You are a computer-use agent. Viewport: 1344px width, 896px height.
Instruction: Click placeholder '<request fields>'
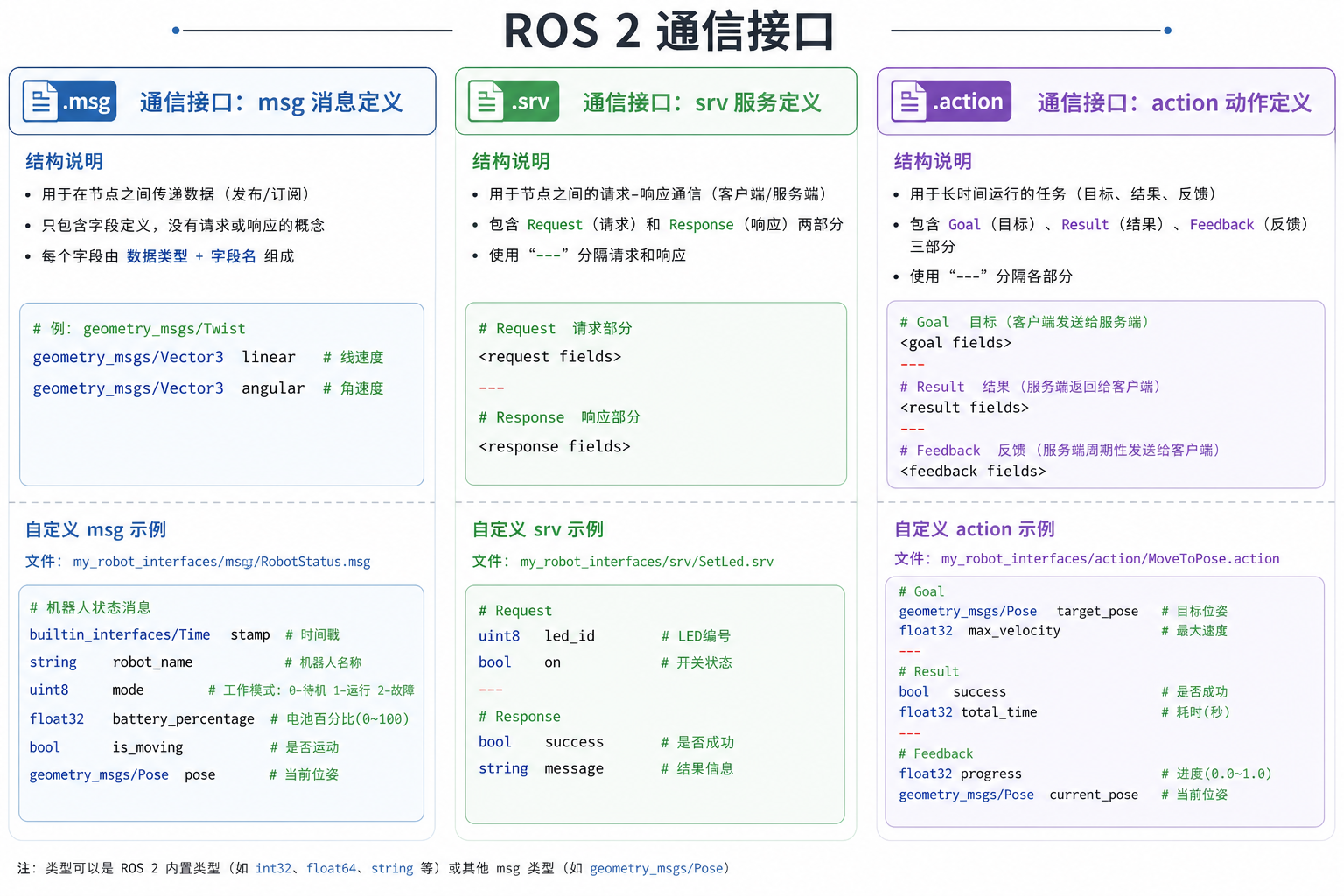point(550,357)
